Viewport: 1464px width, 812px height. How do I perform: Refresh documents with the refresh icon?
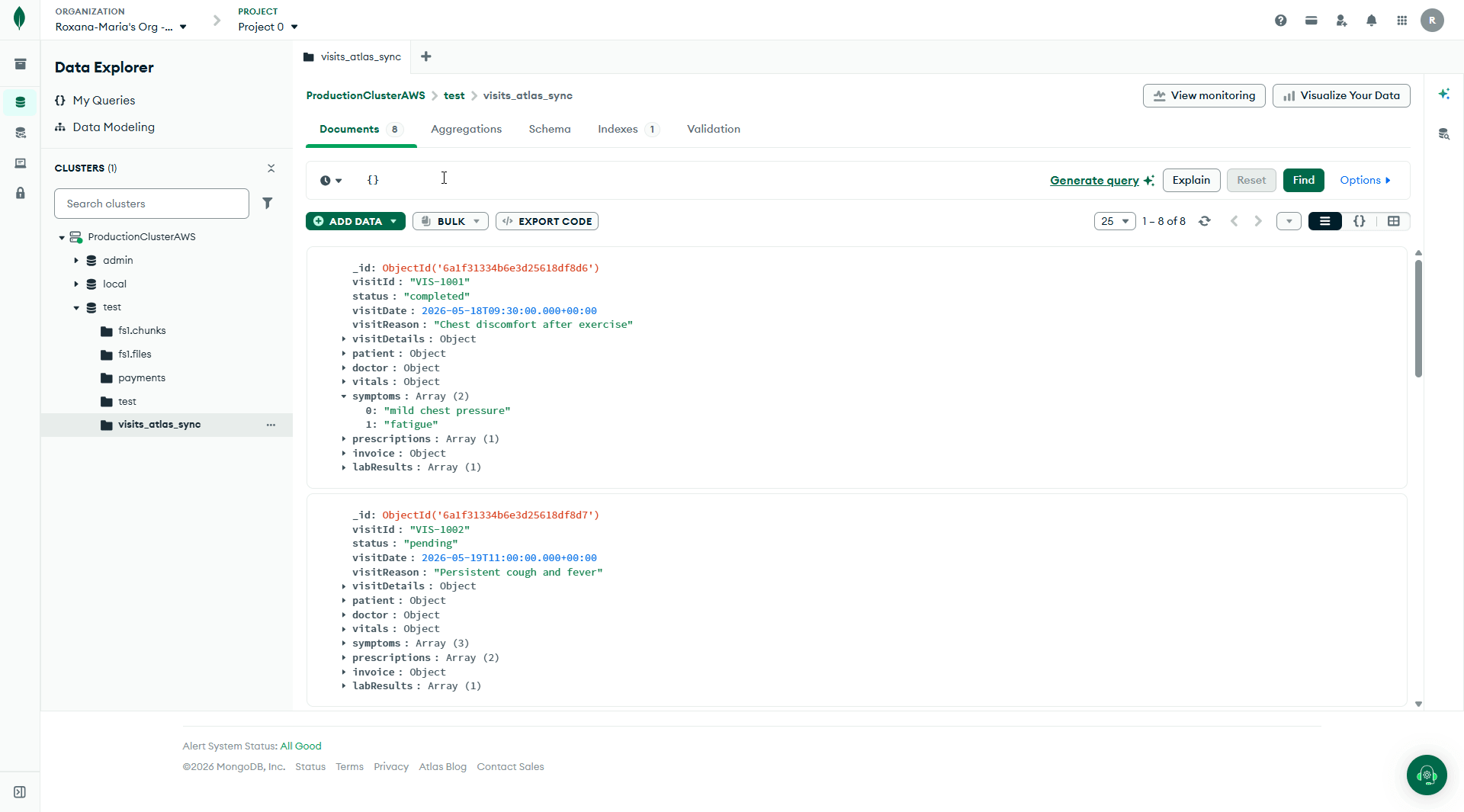1205,221
